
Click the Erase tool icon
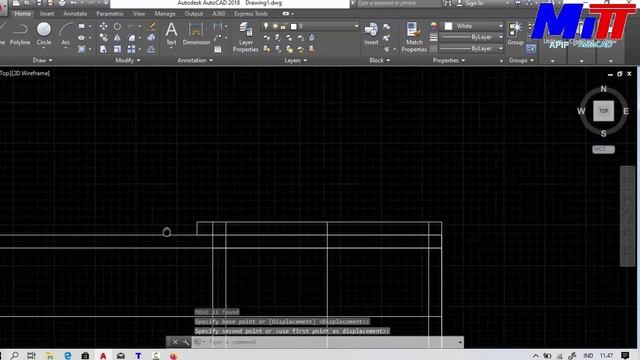pos(151,26)
